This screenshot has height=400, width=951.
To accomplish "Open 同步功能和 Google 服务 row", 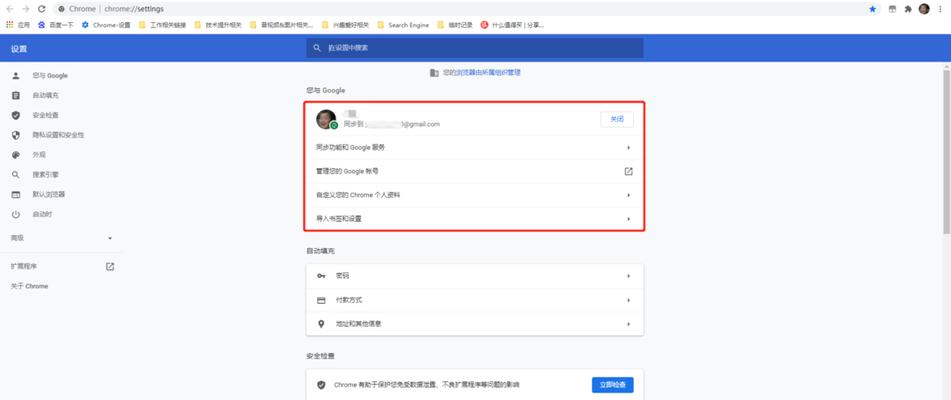I will click(x=474, y=147).
